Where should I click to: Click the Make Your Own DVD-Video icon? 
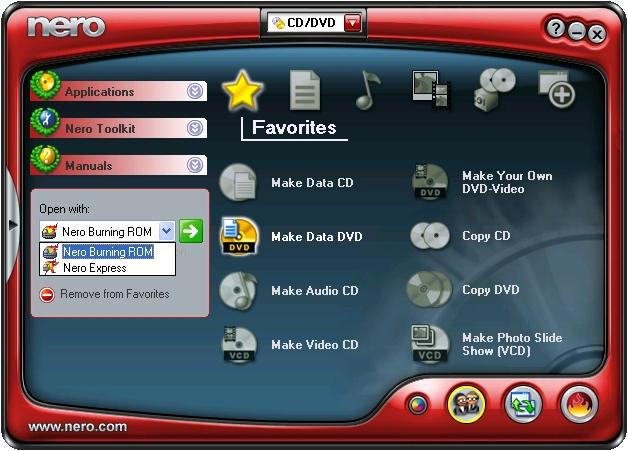click(430, 182)
